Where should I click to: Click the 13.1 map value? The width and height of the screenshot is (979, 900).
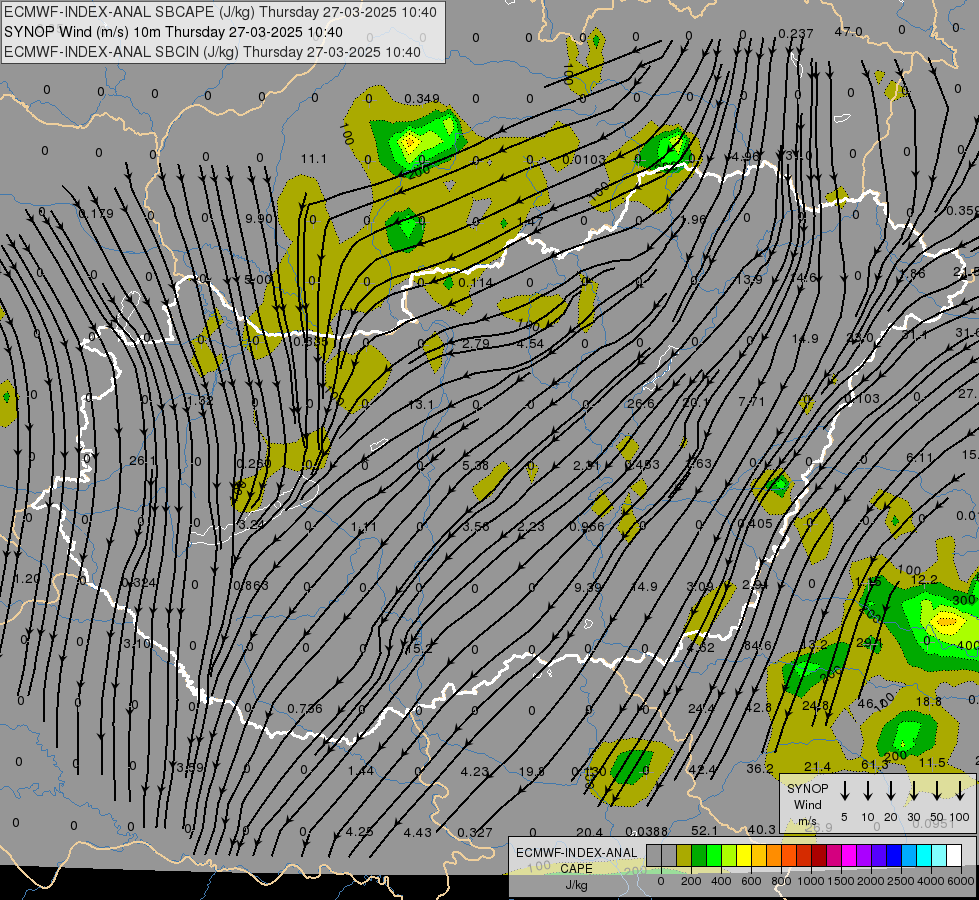point(421,405)
